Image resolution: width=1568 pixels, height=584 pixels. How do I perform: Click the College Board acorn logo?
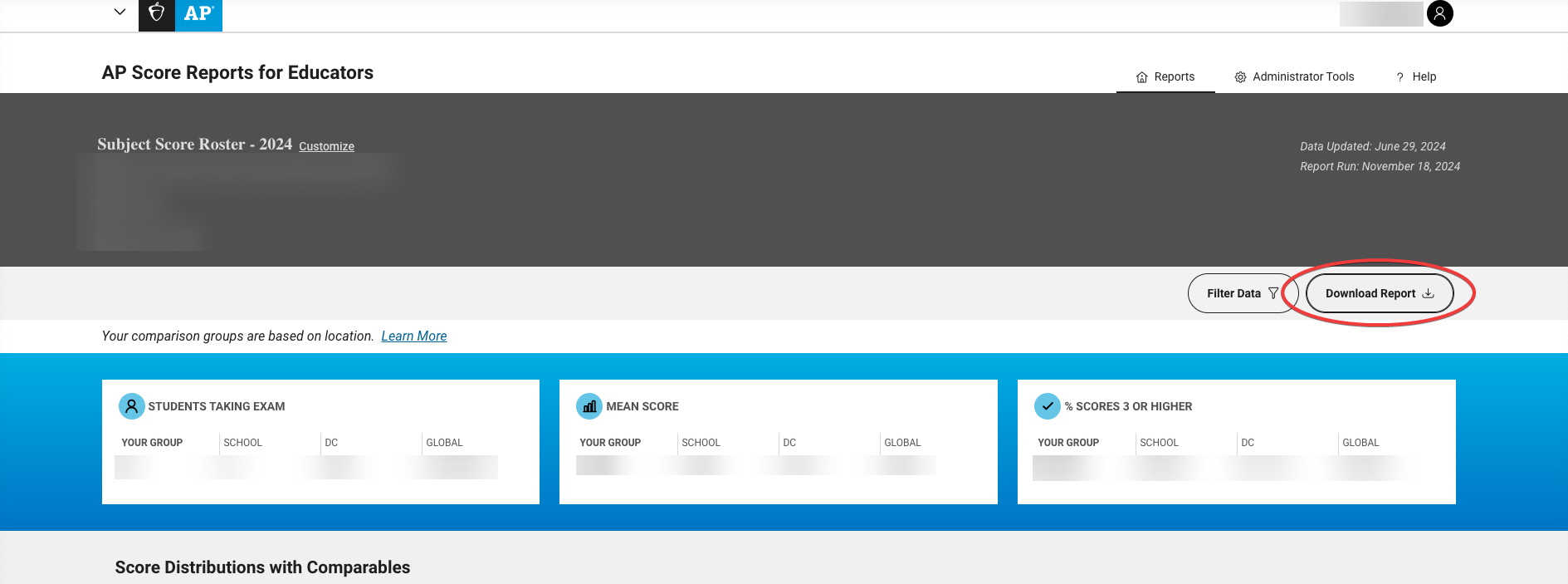click(x=157, y=14)
